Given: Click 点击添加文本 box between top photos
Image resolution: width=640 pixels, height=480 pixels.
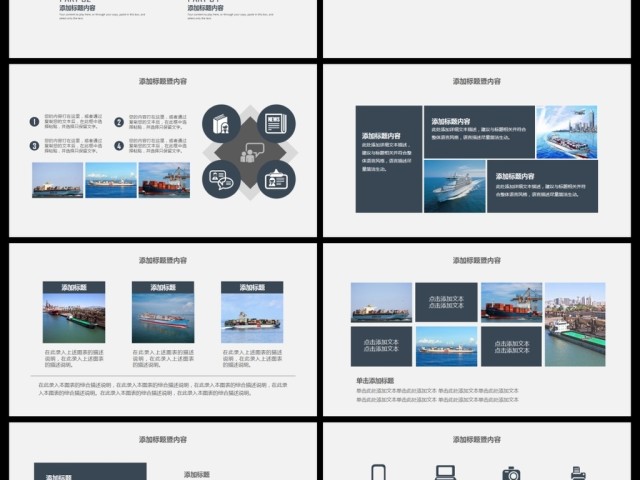Looking at the screenshot, I should coord(446,302).
